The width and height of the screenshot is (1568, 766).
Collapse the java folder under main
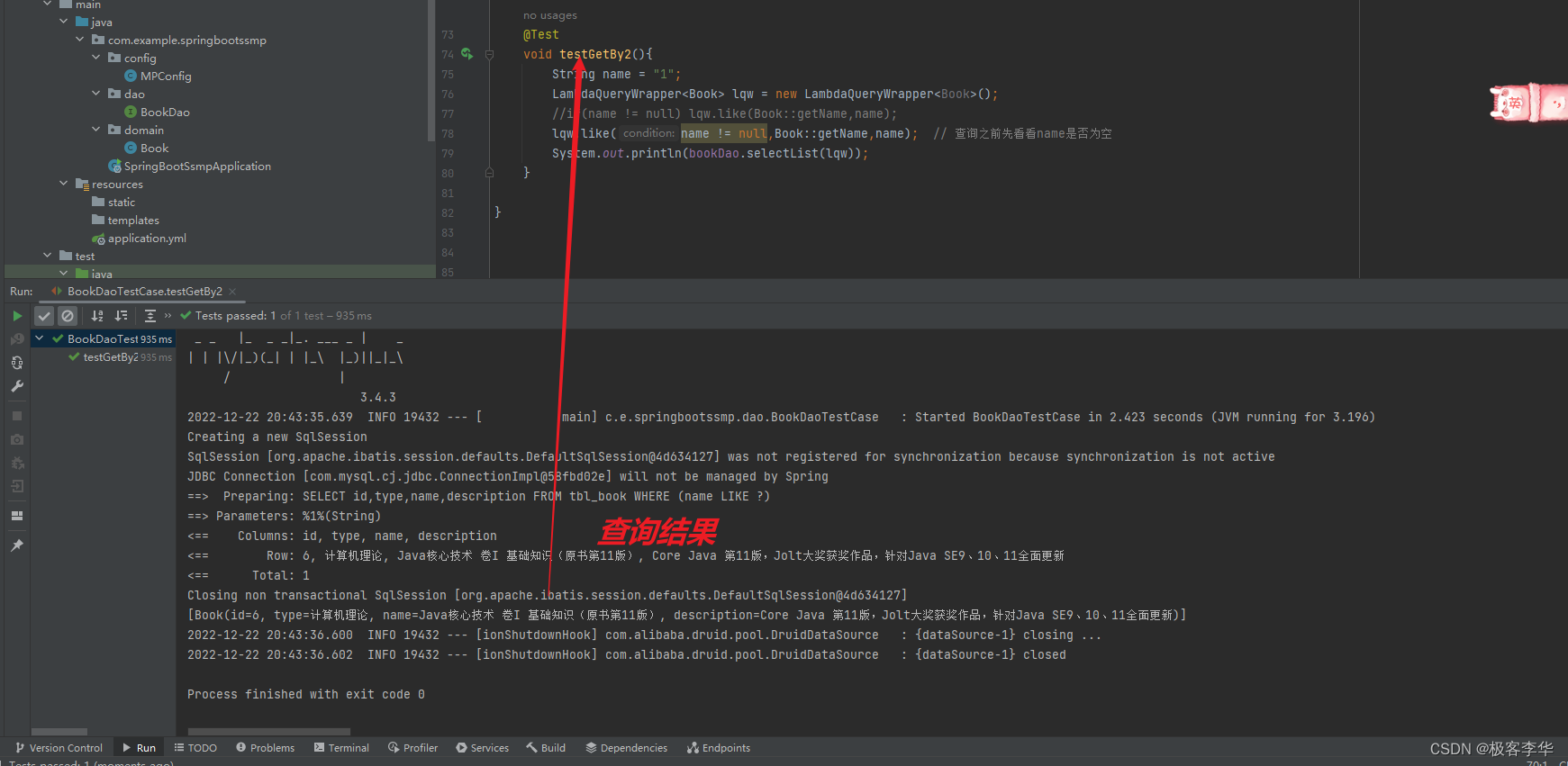coord(63,22)
